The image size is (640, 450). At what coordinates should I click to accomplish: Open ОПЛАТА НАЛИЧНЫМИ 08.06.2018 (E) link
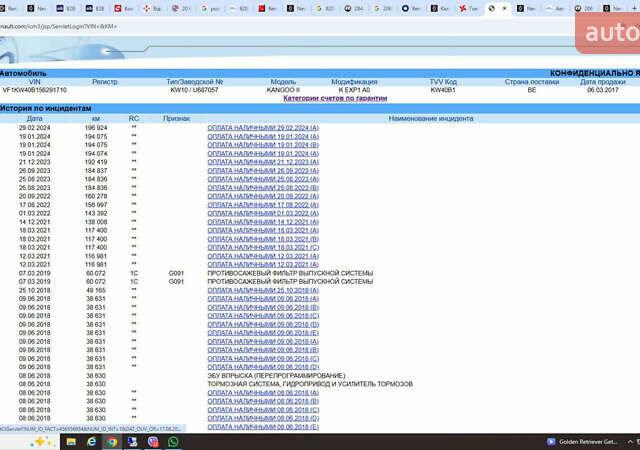click(262, 427)
